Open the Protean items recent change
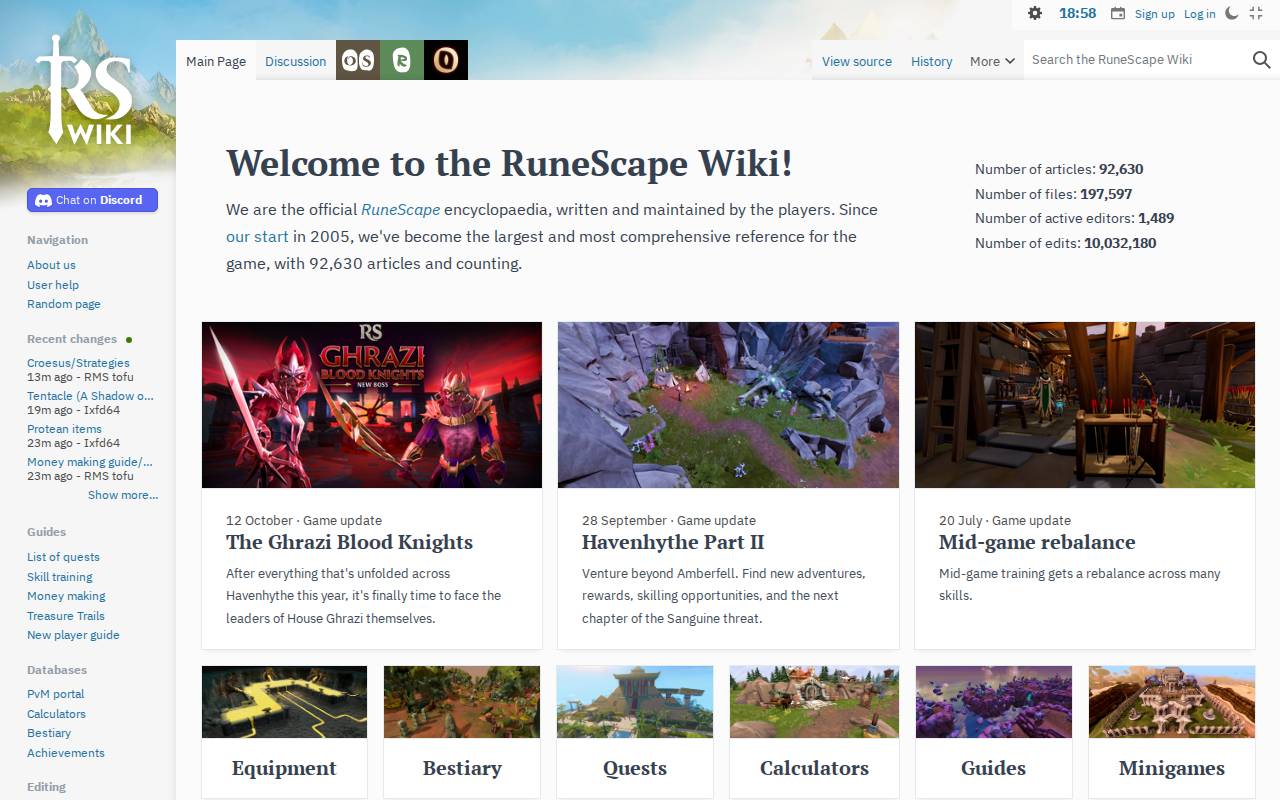This screenshot has width=1280, height=800. 64,429
